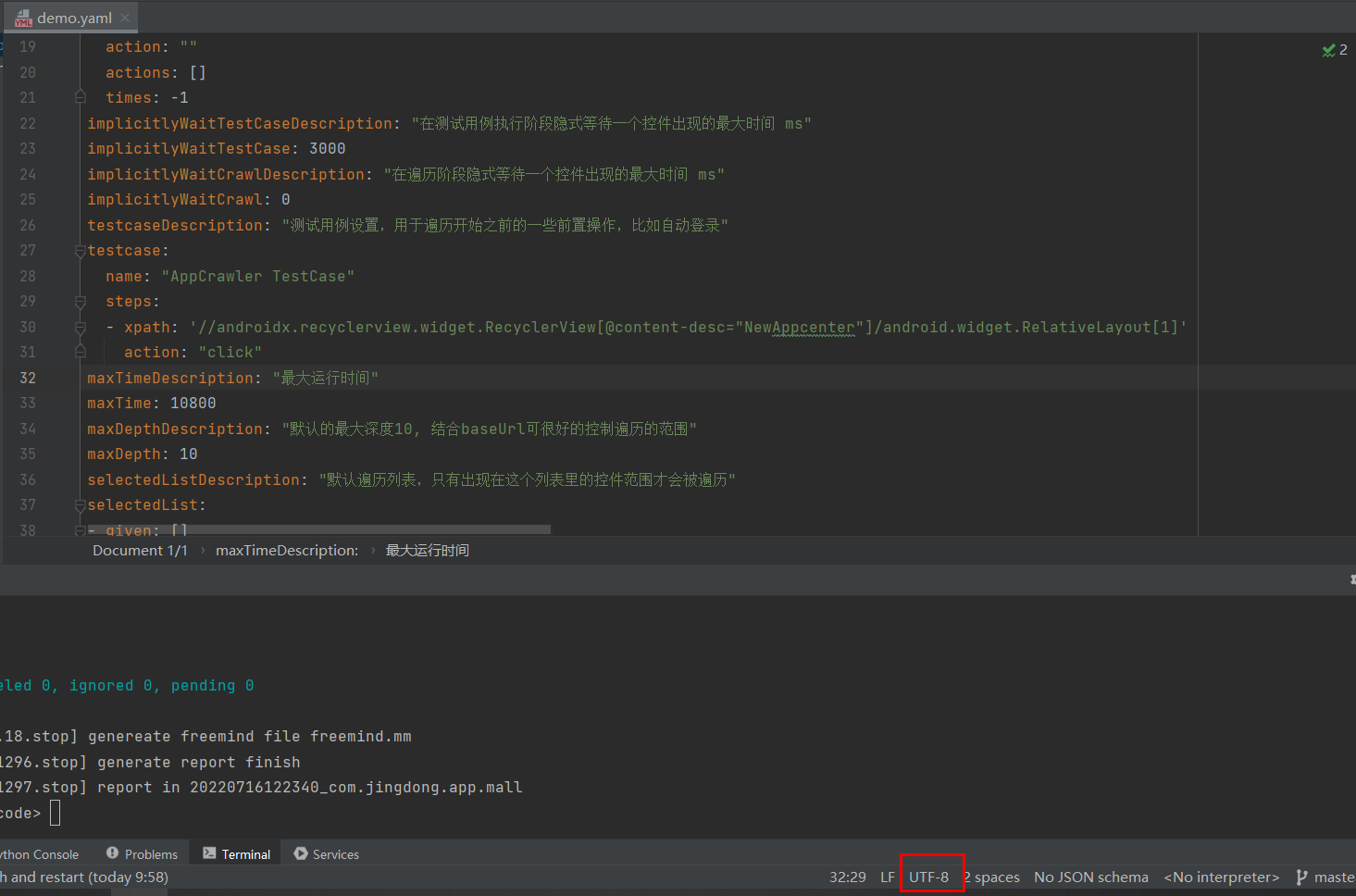Switch to the Terminal tool tab
This screenshot has height=896, width=1356.
click(x=237, y=854)
